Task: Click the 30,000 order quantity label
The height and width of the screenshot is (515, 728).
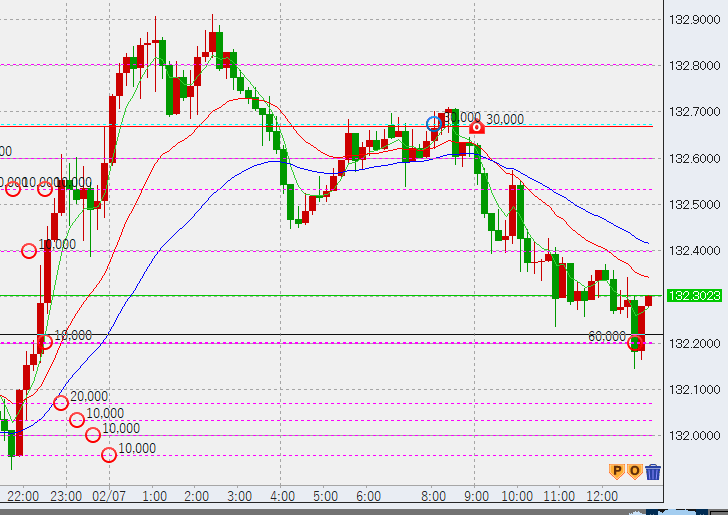Action: click(505, 119)
